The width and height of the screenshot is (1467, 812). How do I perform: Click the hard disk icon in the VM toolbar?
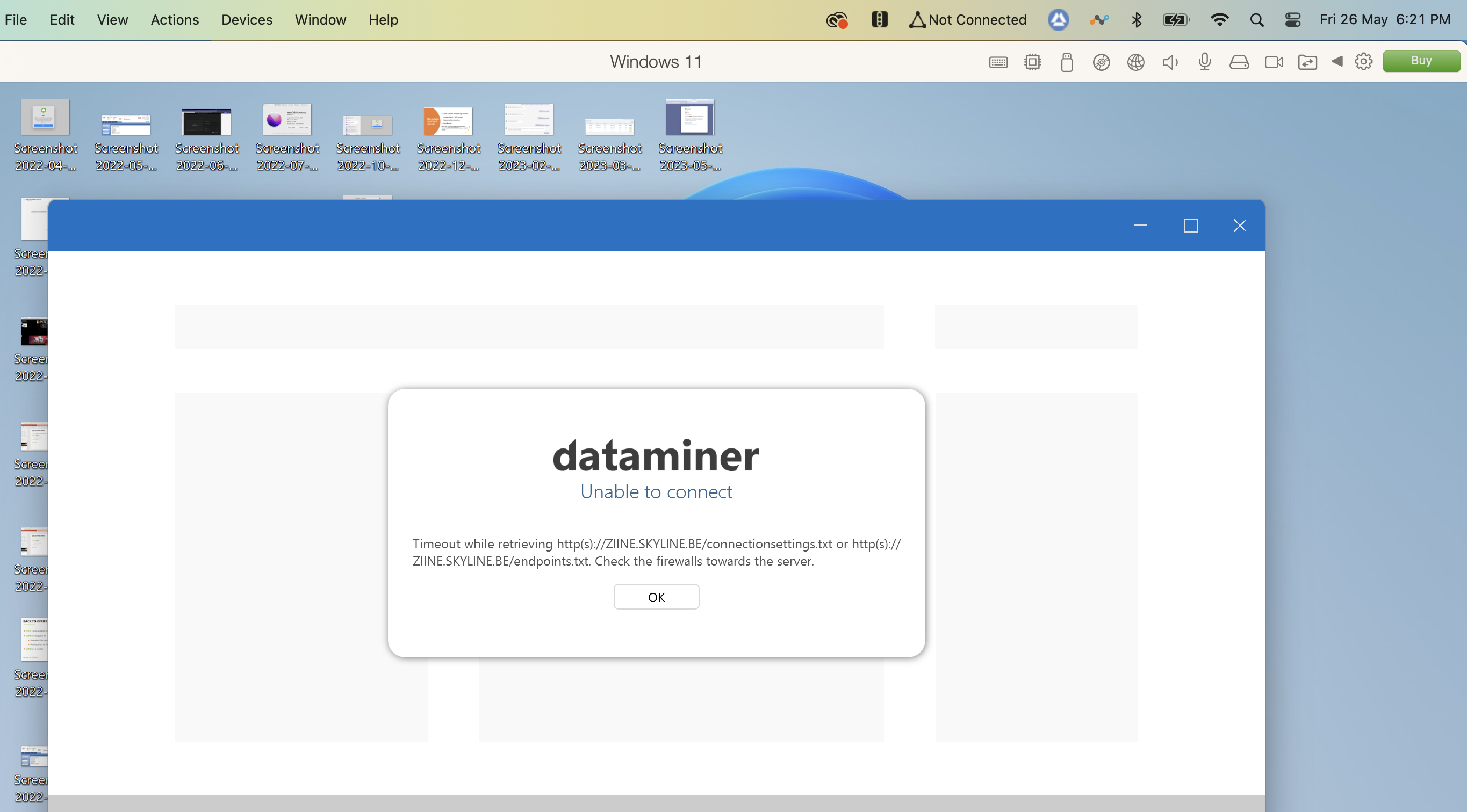pyautogui.click(x=1239, y=62)
